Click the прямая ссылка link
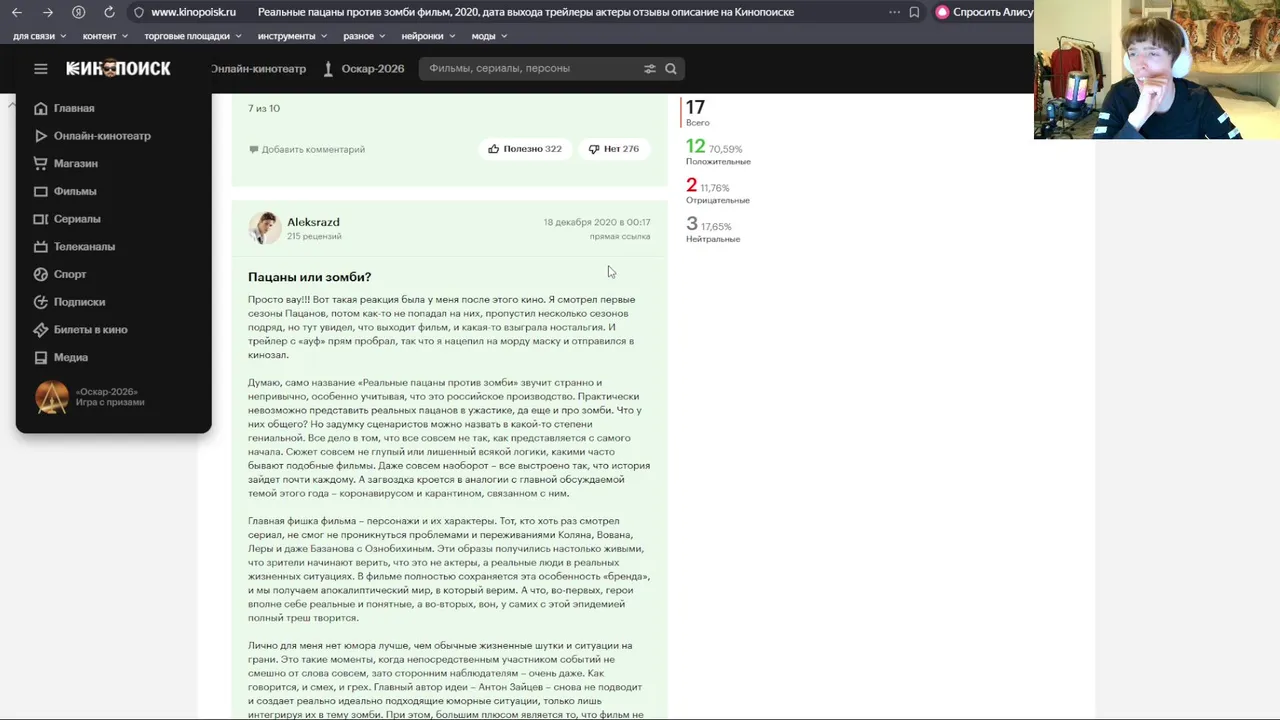This screenshot has width=1280, height=720. 620,237
